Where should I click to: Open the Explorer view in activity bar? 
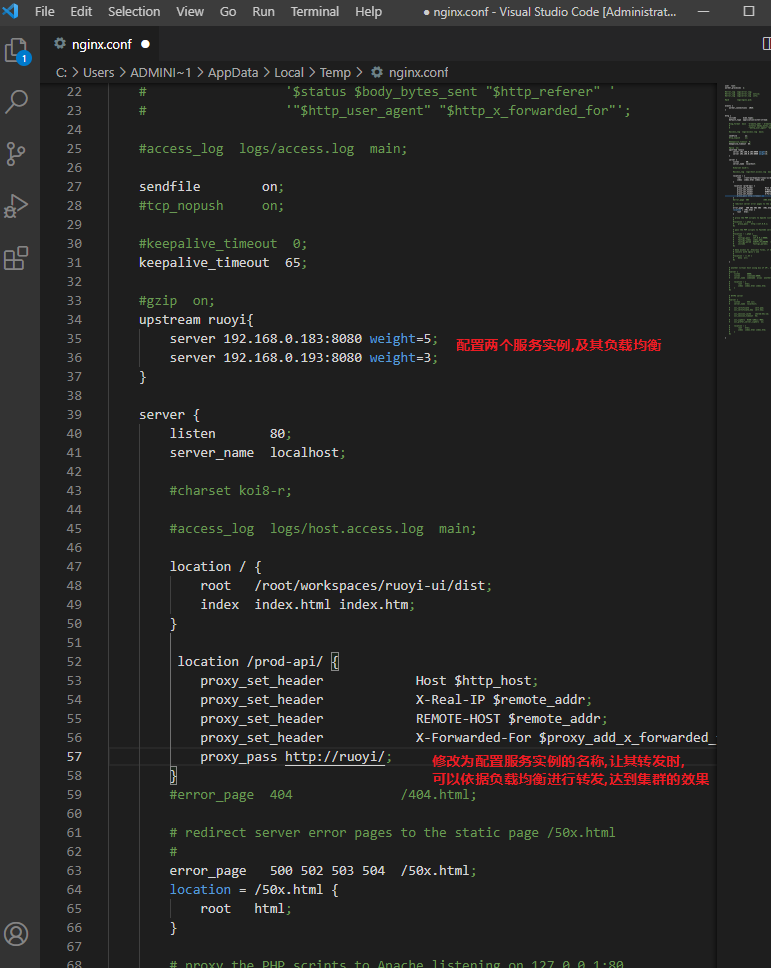click(x=17, y=51)
